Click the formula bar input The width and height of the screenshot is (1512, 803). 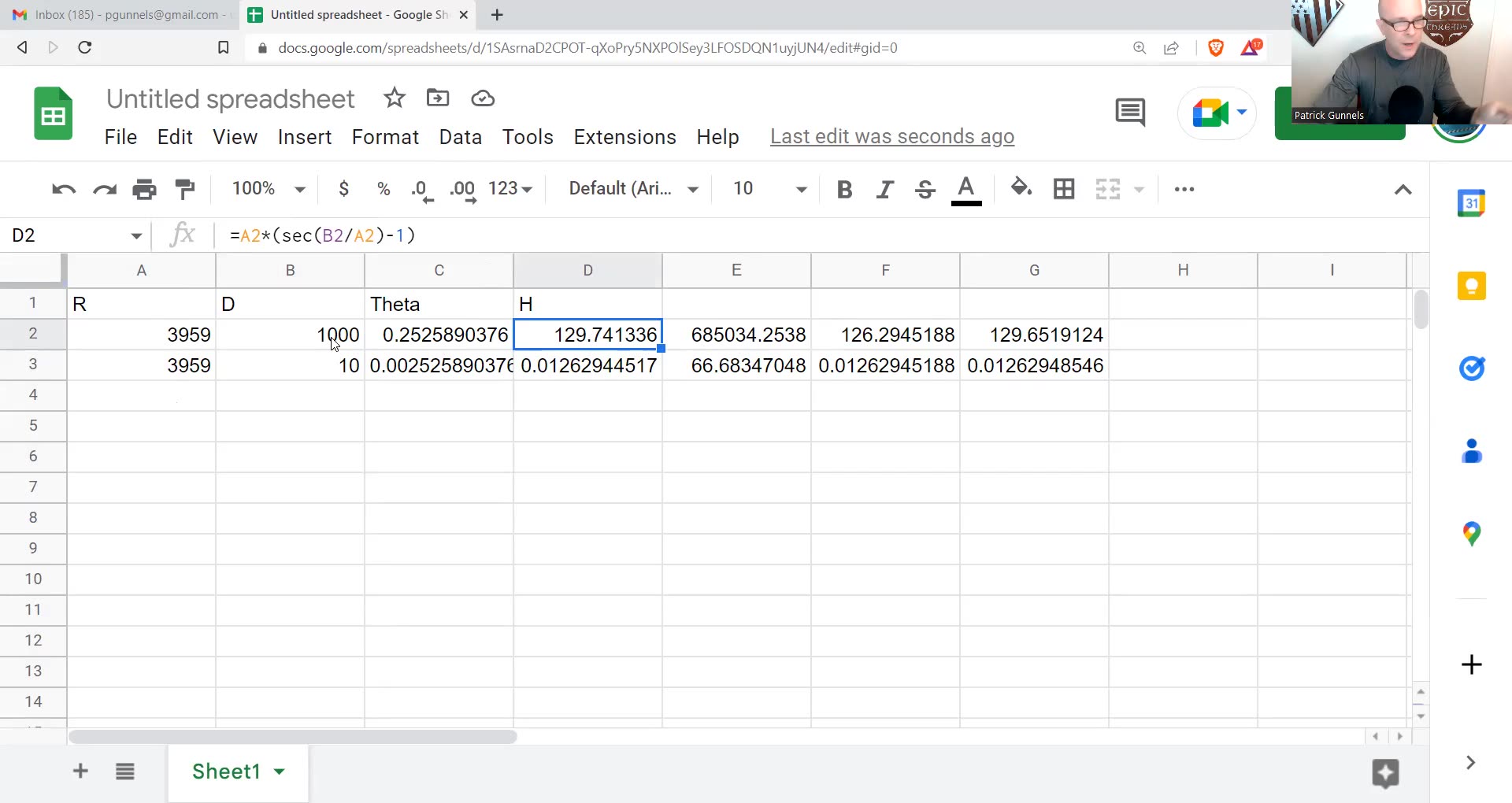coord(819,235)
